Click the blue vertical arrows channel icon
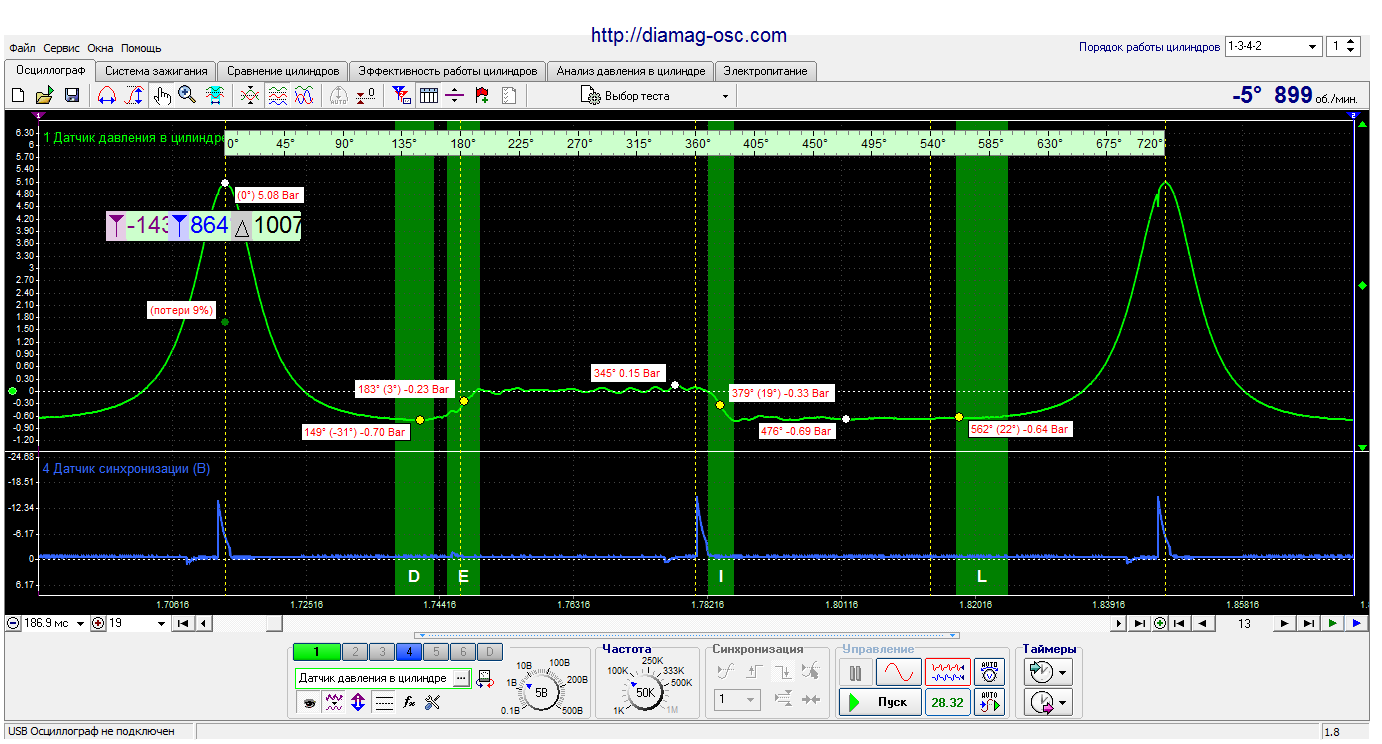The width and height of the screenshot is (1382, 744). tap(358, 703)
